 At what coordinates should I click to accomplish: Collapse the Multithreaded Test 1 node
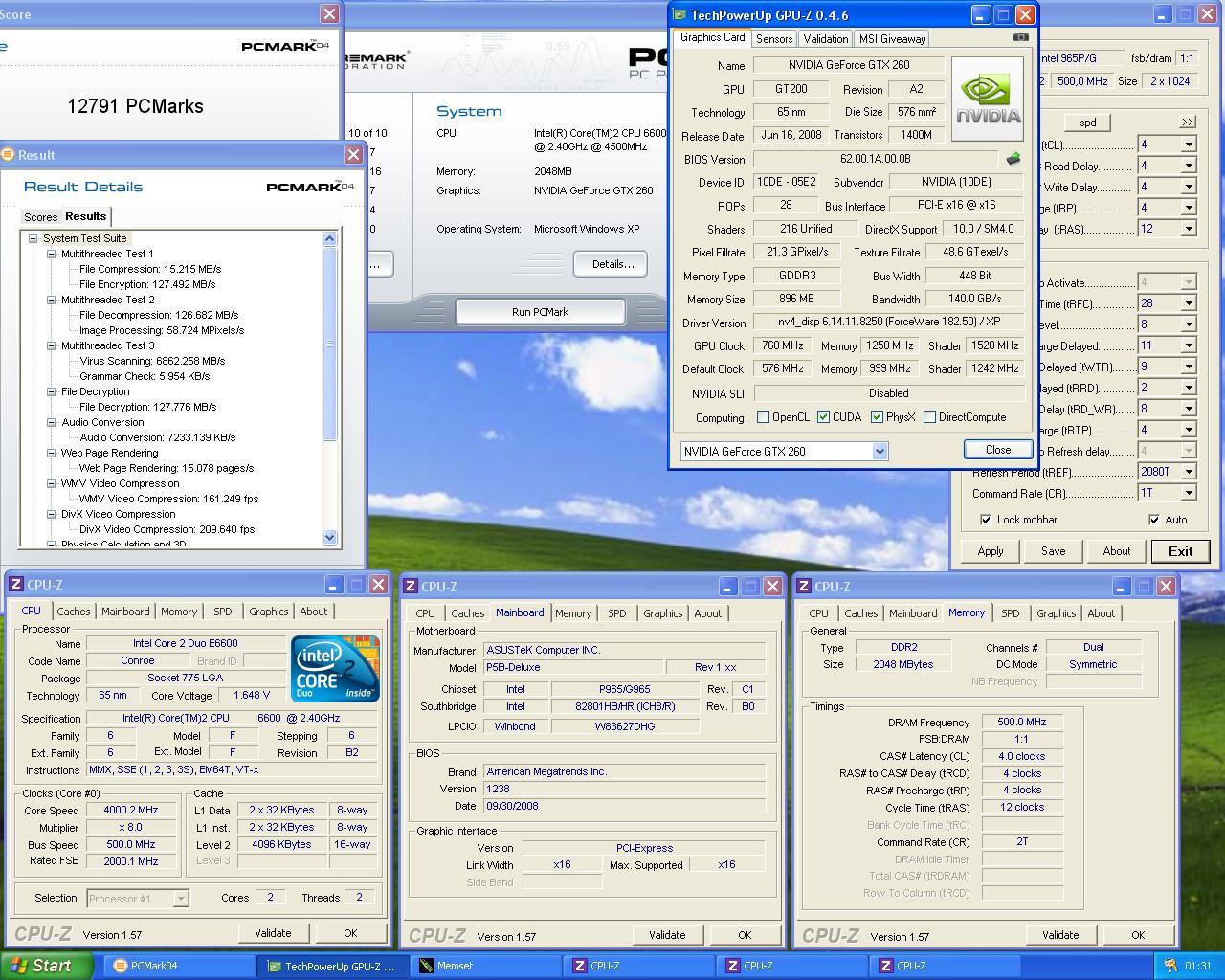(x=52, y=254)
